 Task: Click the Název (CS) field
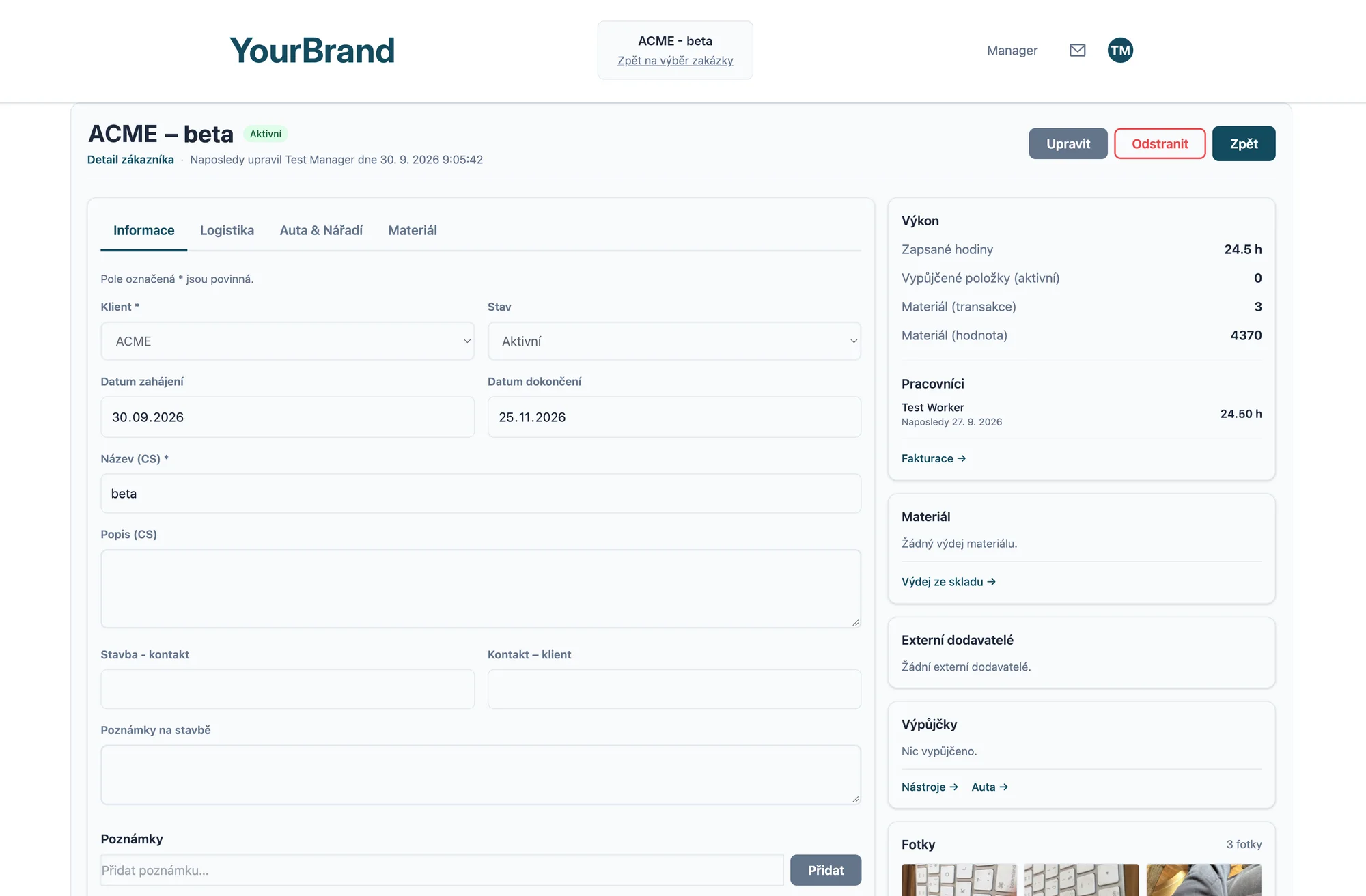point(481,494)
